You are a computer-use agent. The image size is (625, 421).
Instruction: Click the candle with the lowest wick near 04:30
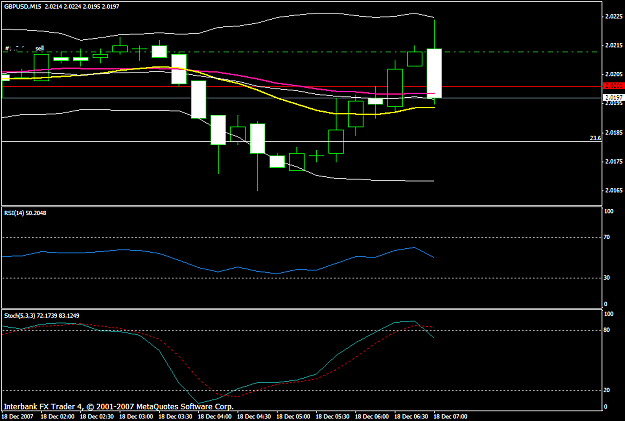coord(257,138)
